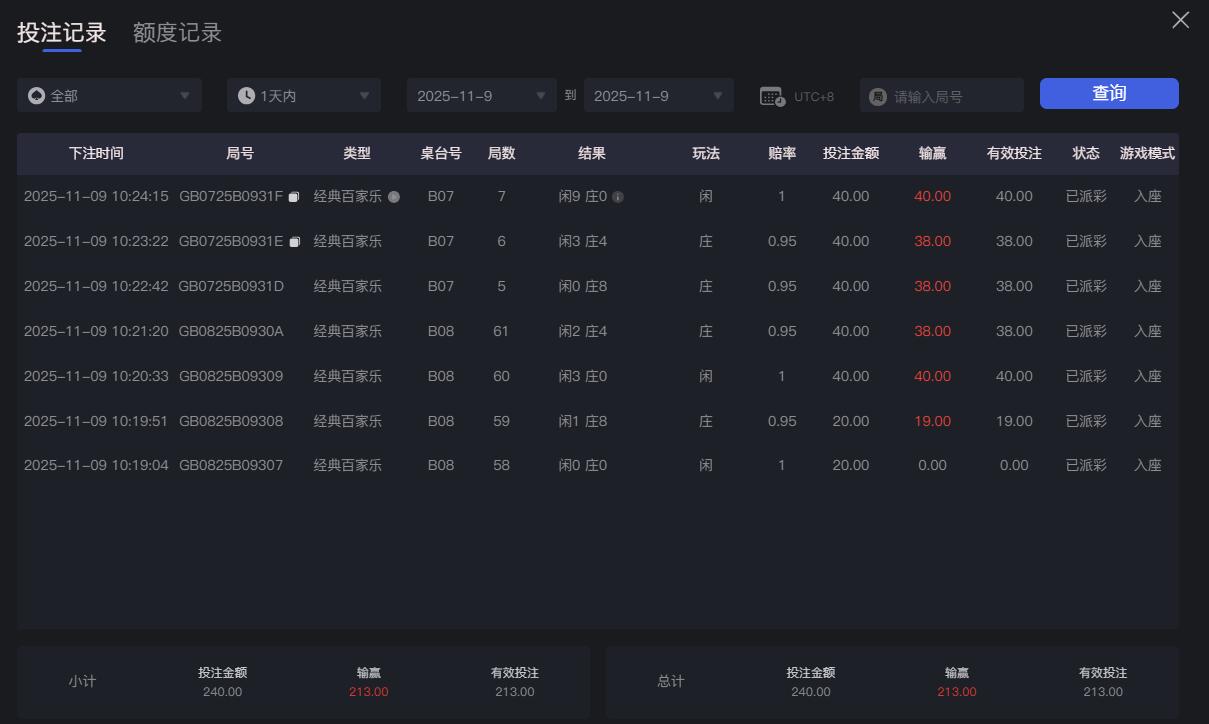Screen dimensions: 1209x724
Task: Open the 全部 game type dropdown
Action: tap(109, 95)
